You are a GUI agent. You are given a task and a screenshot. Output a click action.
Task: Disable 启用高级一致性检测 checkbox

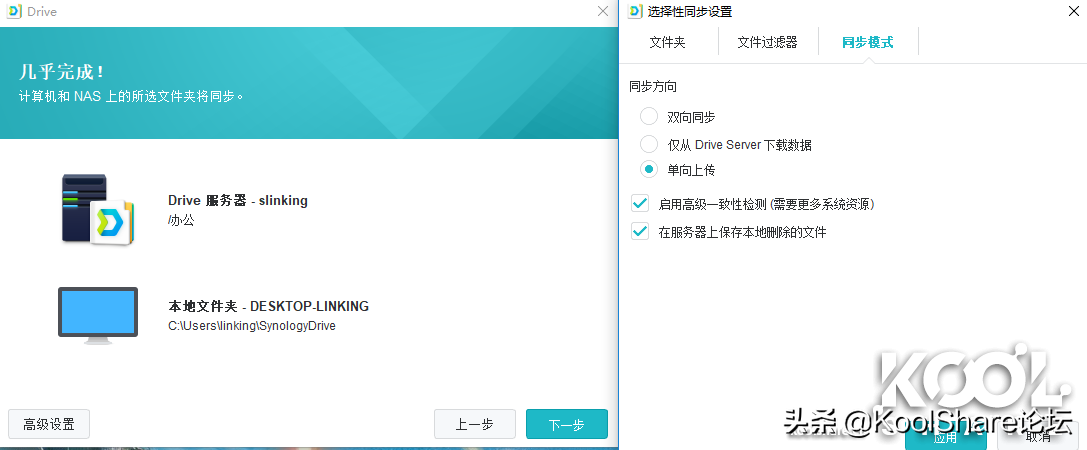[x=640, y=204]
